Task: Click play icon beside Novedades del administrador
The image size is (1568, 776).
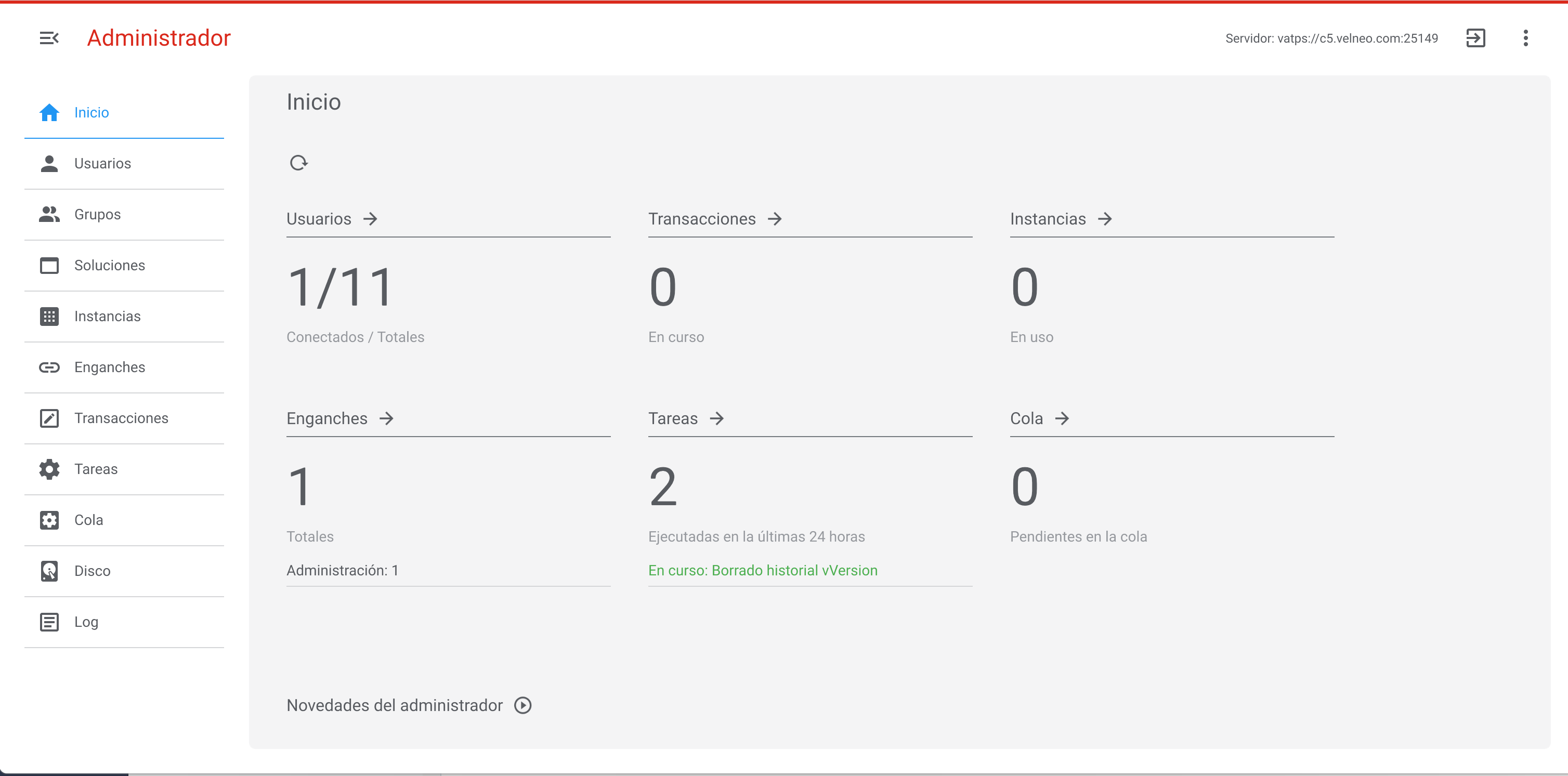Action: point(523,705)
